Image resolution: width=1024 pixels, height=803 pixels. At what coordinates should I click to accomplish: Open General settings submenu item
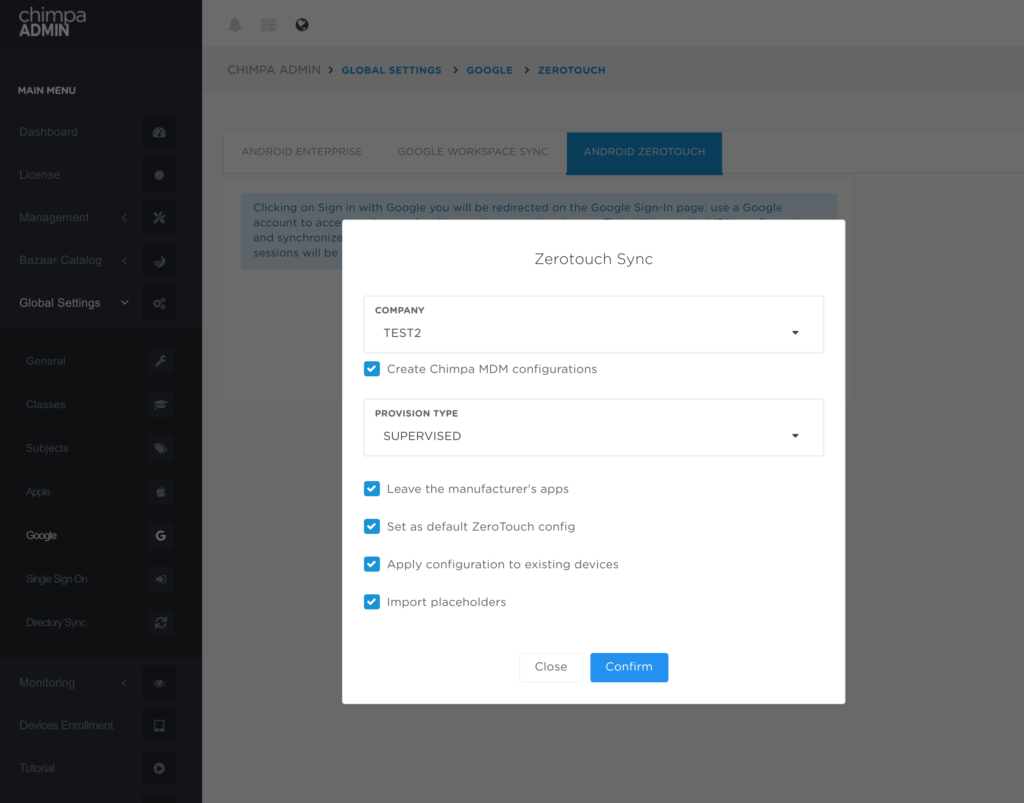(46, 361)
